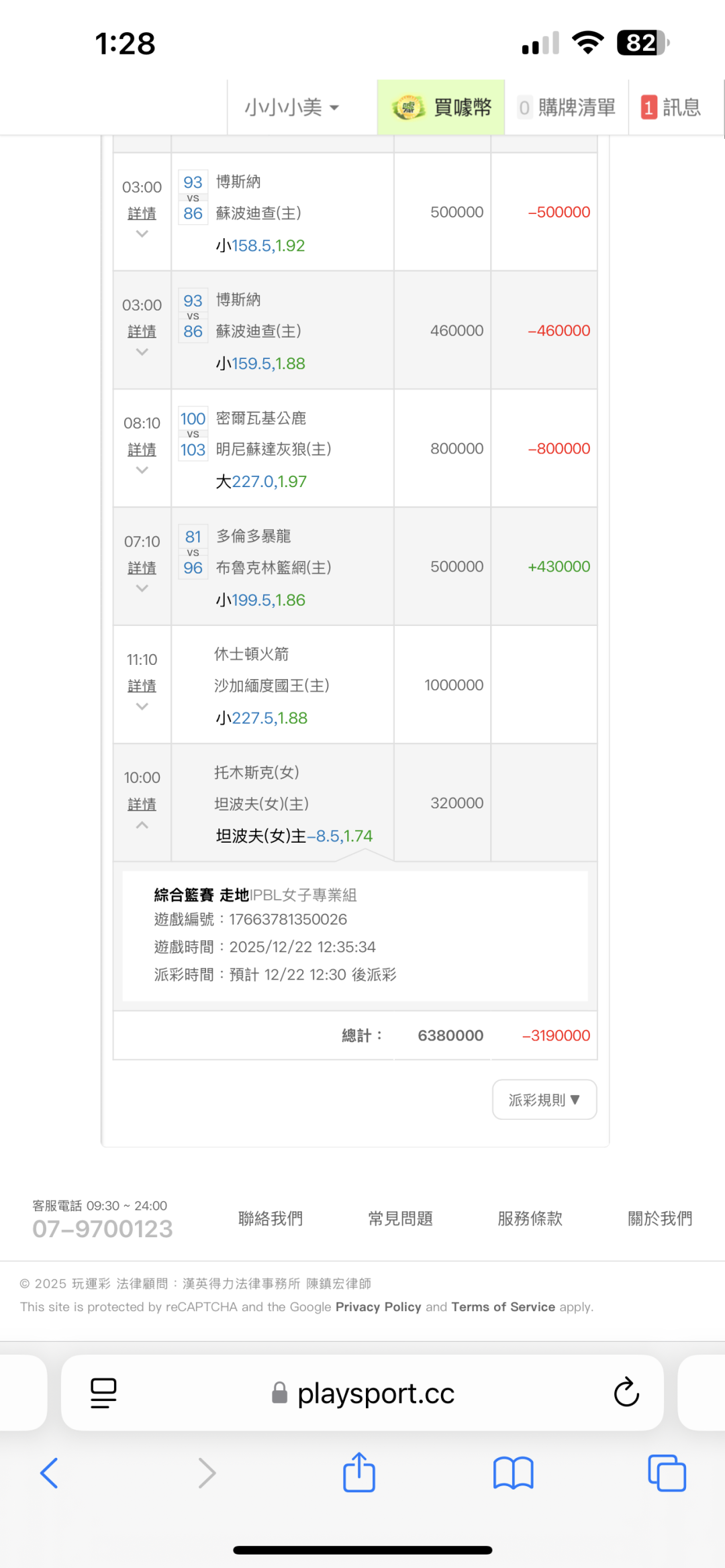Open the 小小小美 user dropdown
725x1568 pixels.
click(292, 107)
